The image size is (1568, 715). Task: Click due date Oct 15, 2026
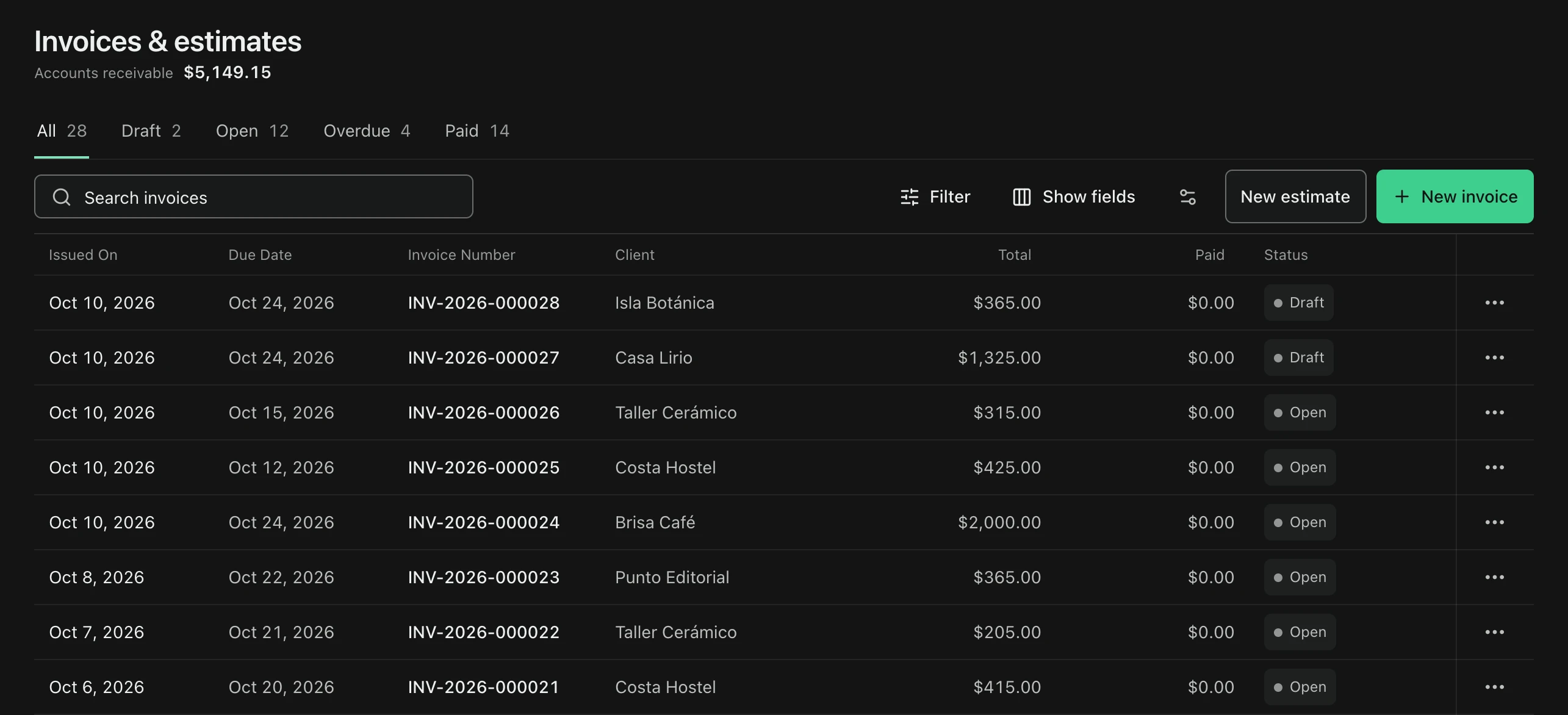coord(281,413)
